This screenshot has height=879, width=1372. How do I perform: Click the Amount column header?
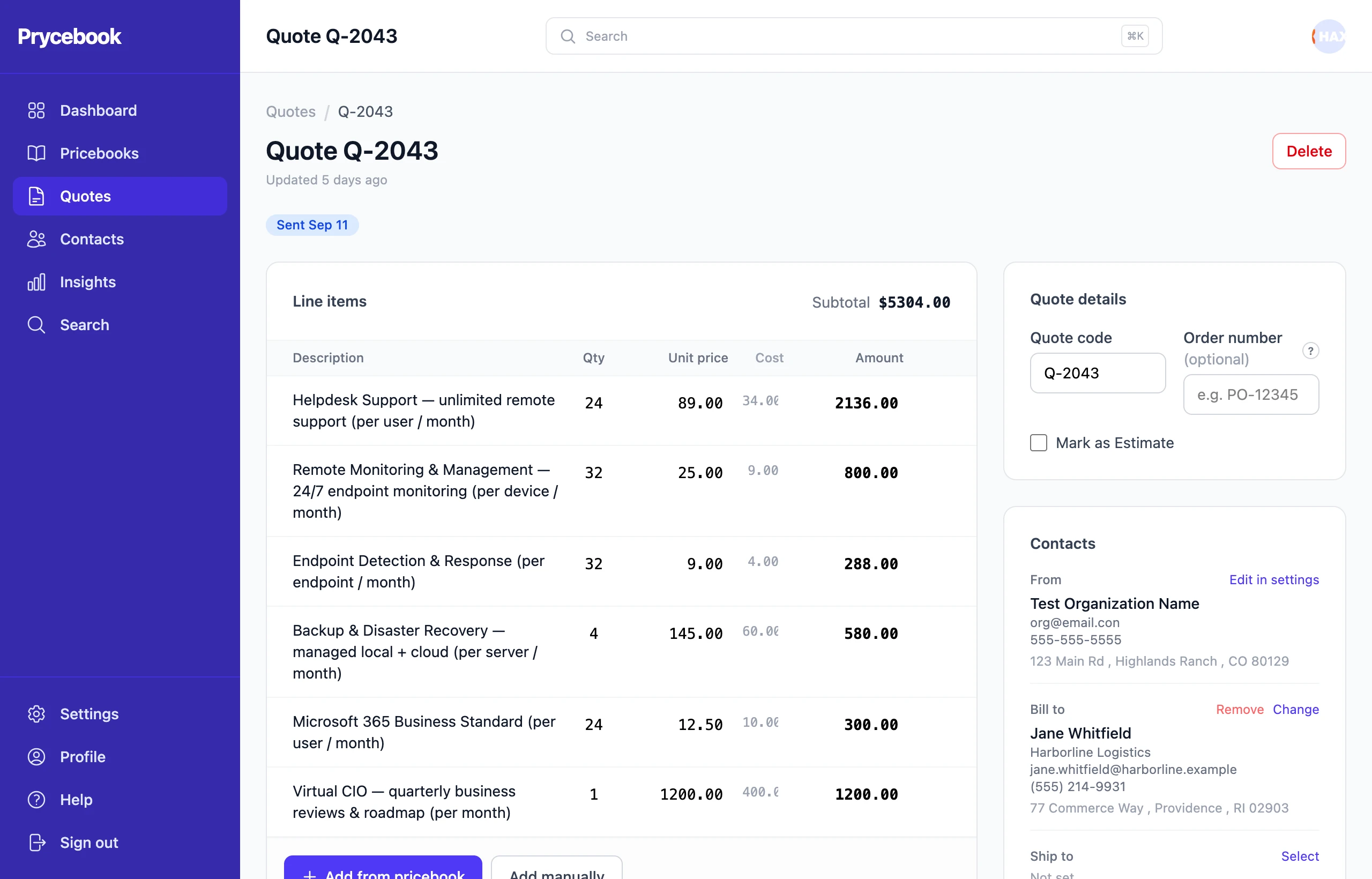tap(879, 358)
